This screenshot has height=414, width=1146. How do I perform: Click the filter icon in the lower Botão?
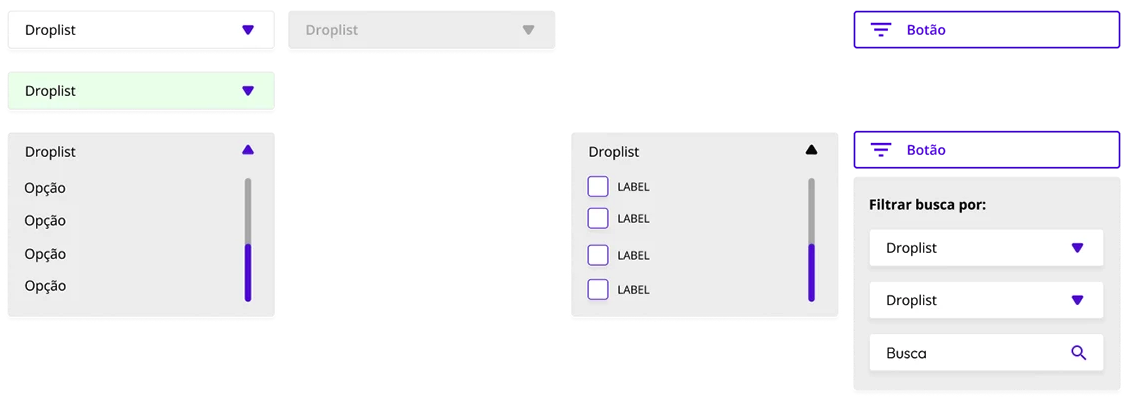881,150
